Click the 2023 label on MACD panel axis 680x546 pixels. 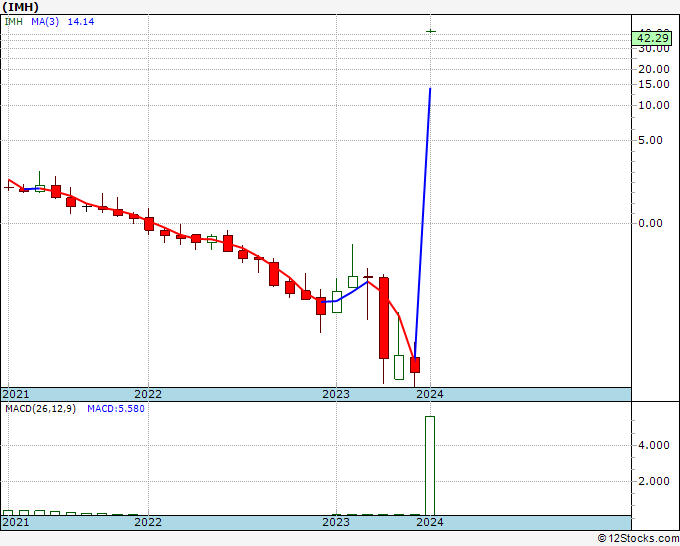click(x=336, y=522)
